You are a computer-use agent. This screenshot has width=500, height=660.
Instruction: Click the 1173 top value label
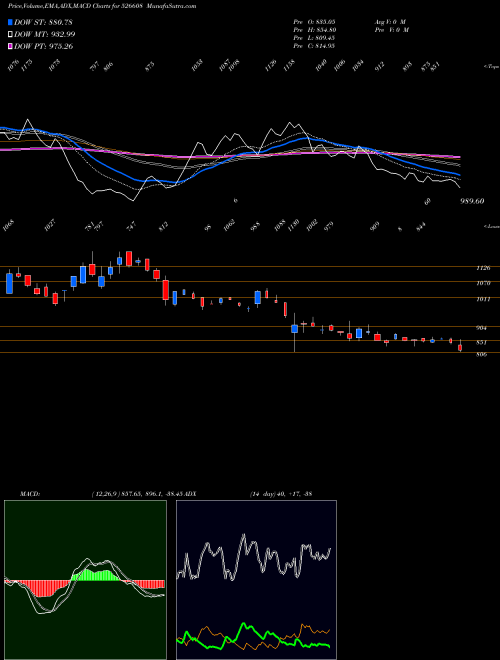point(27,66)
